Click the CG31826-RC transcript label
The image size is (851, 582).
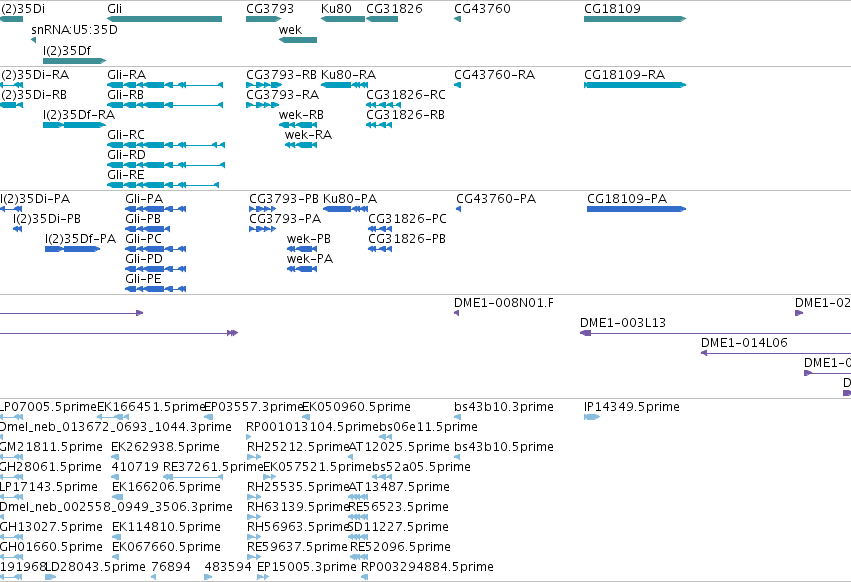pyautogui.click(x=406, y=95)
